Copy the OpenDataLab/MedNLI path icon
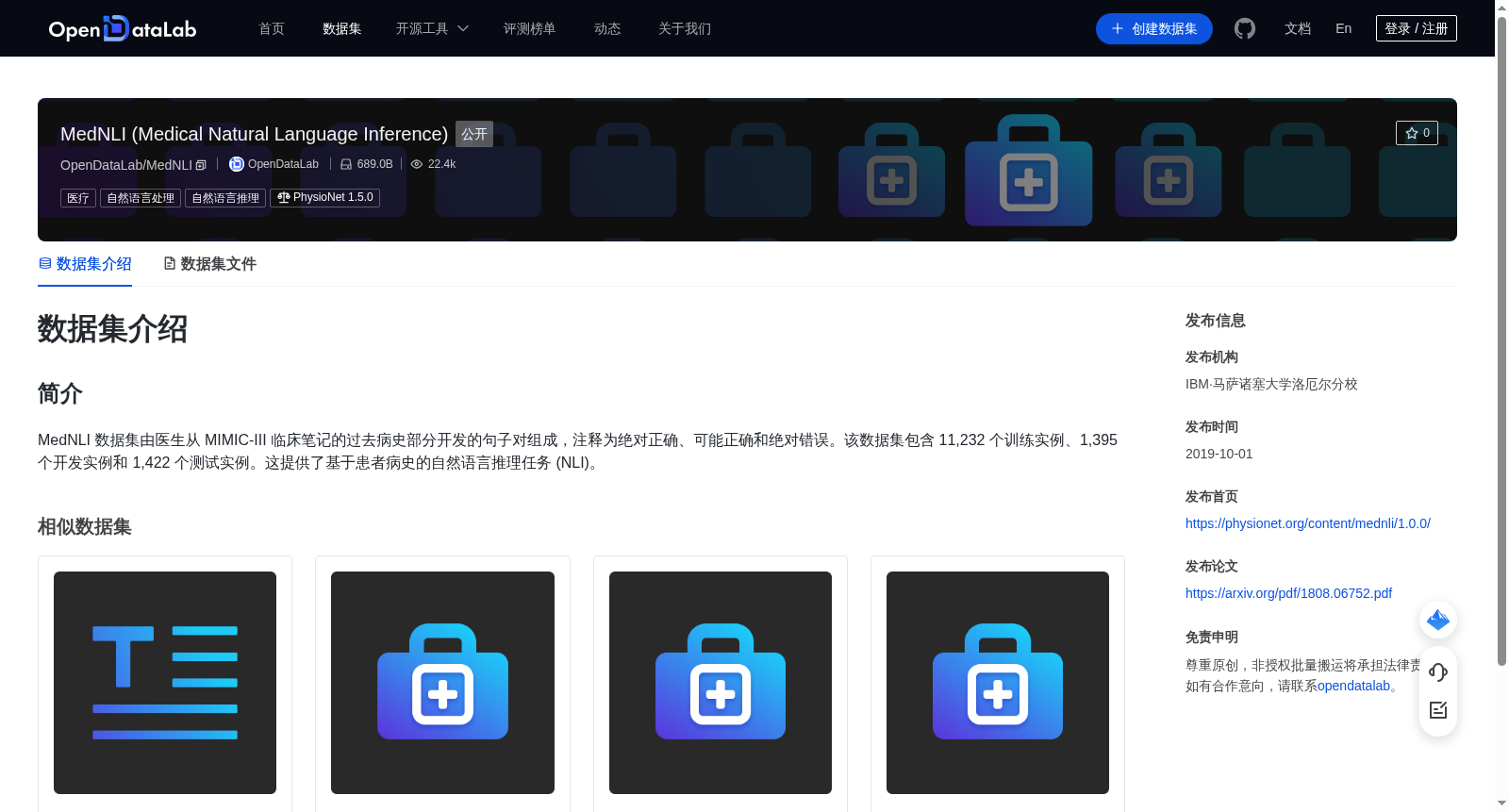Image resolution: width=1509 pixels, height=812 pixels. pyautogui.click(x=201, y=165)
